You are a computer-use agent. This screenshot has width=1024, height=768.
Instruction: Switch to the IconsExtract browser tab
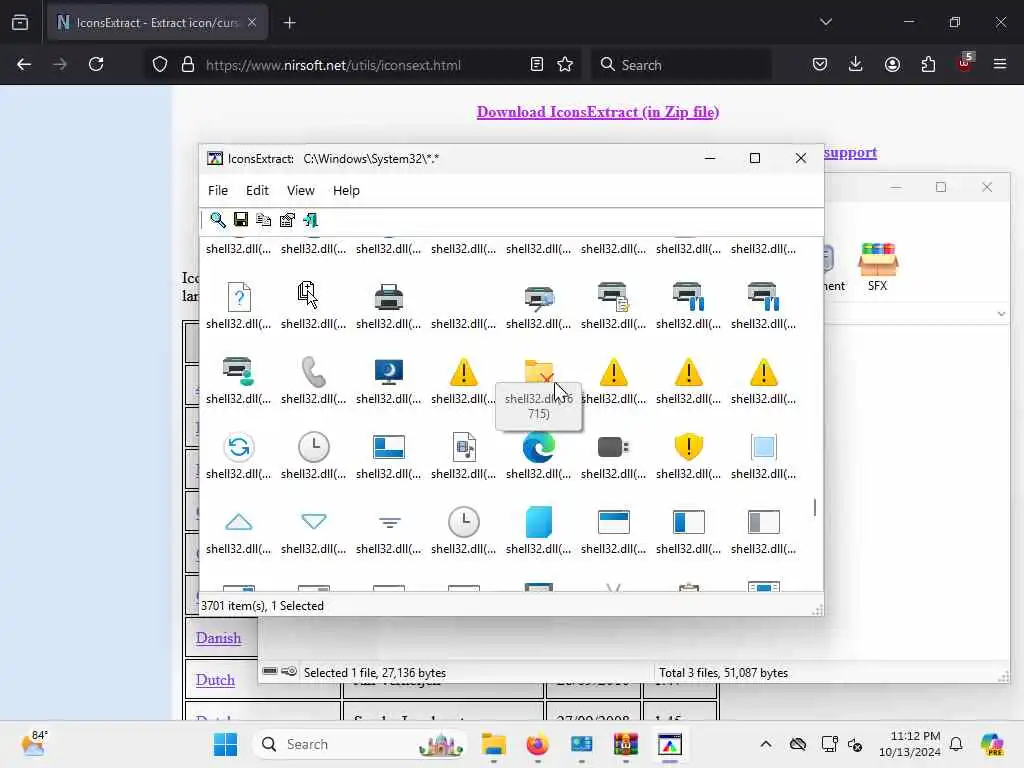point(157,23)
